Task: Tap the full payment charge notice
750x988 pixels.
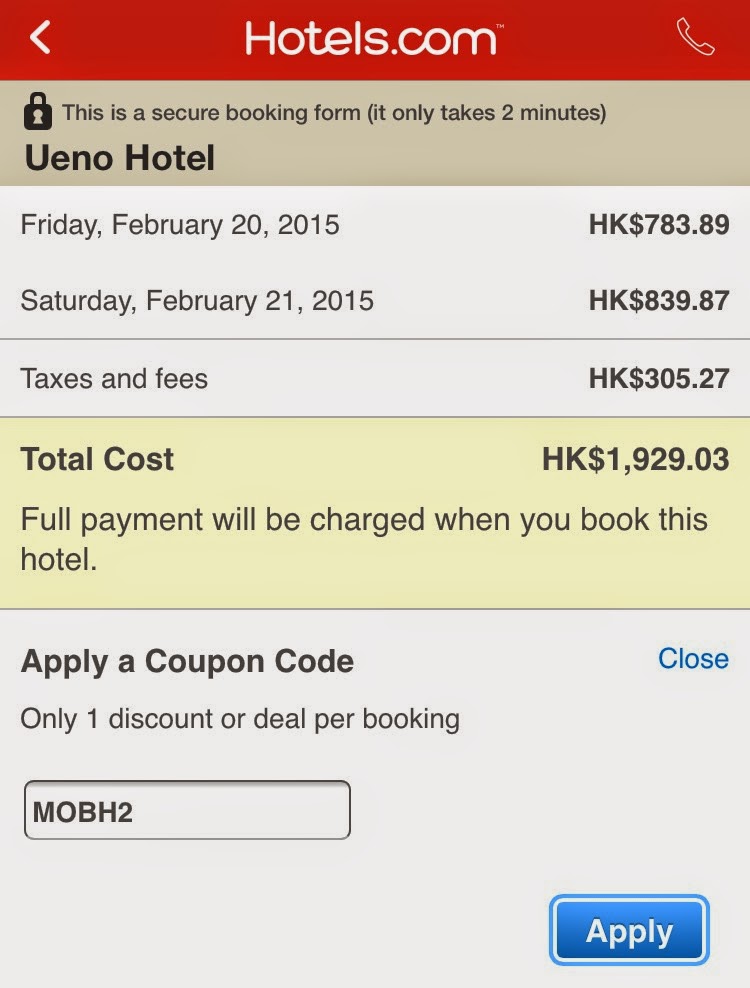Action: point(364,539)
